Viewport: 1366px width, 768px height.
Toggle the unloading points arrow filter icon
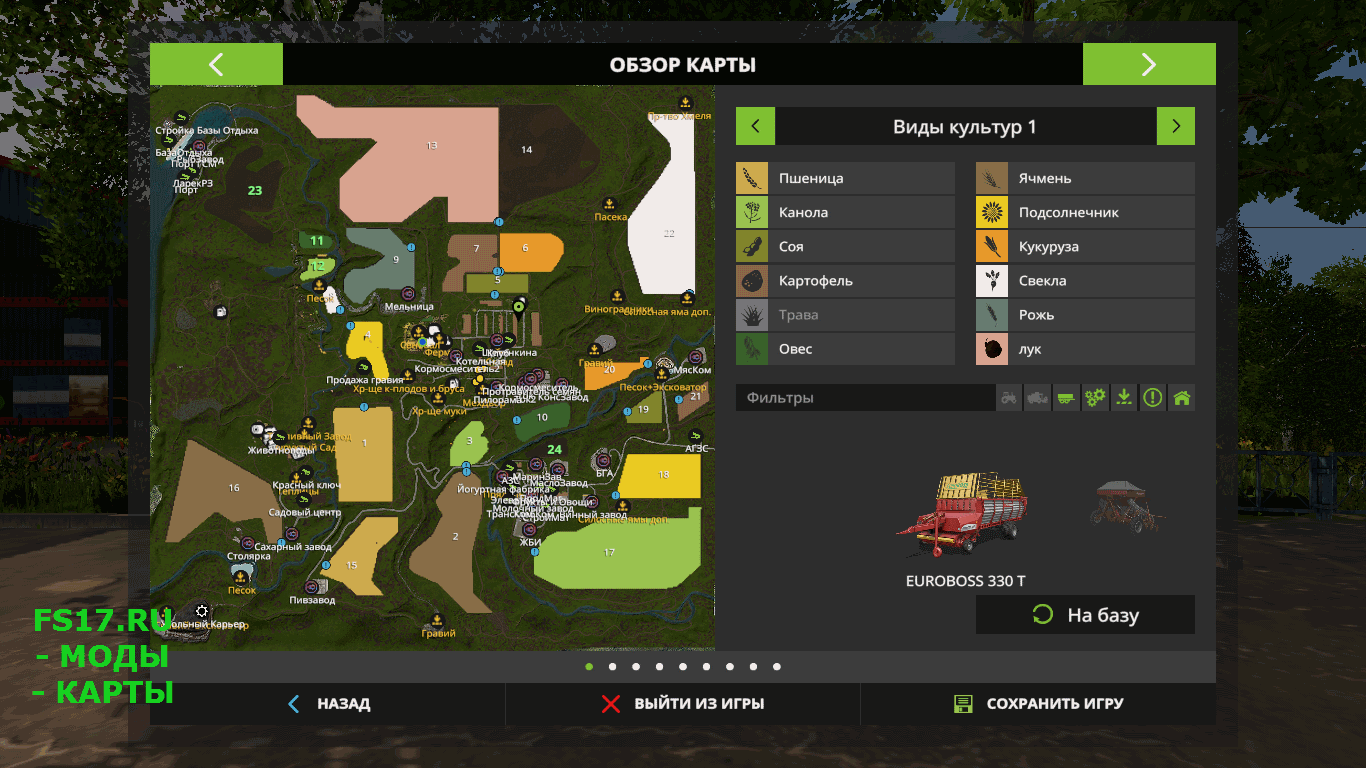click(1124, 397)
